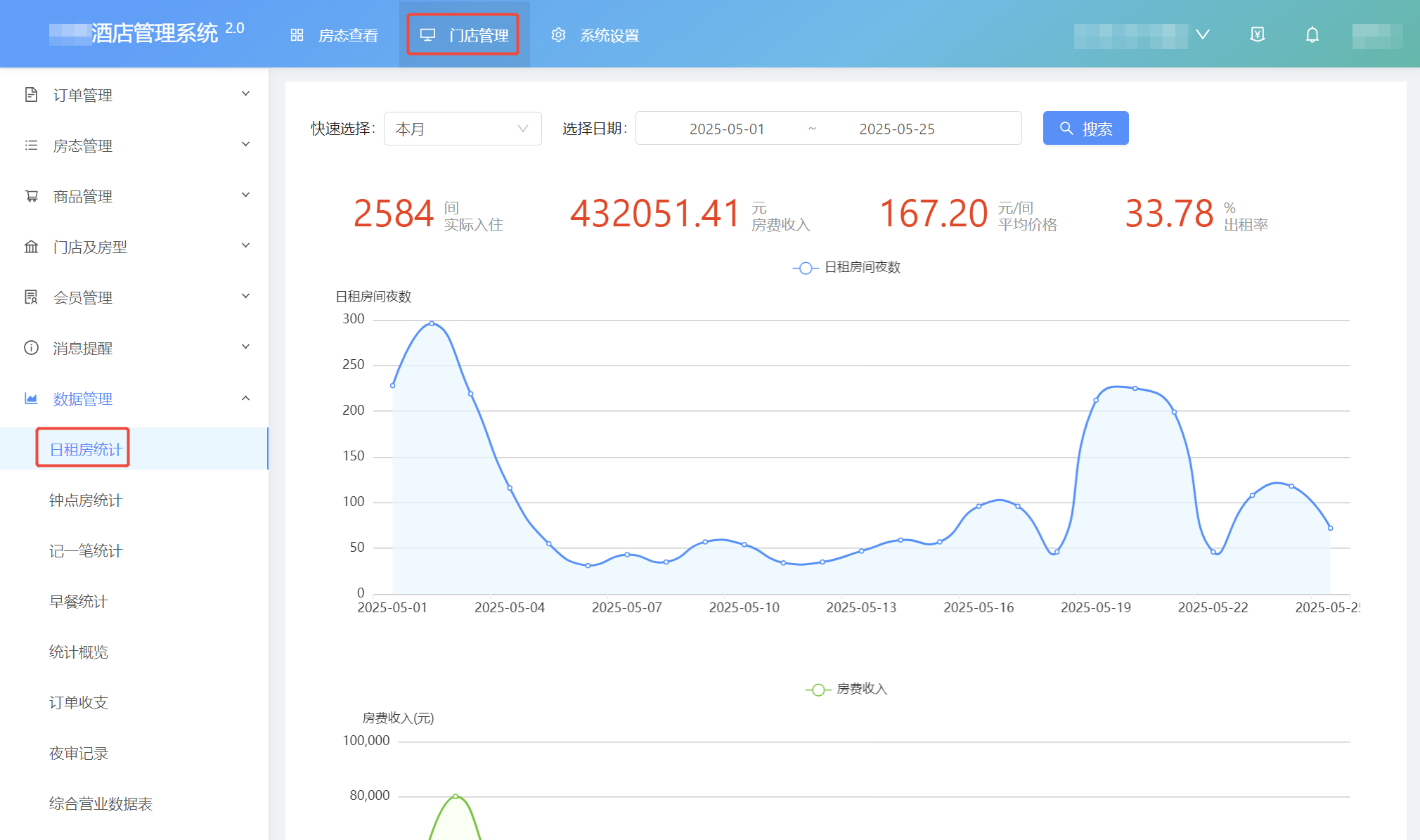Expand the 会员管理 menu chevron
The image size is (1420, 840).
click(245, 297)
